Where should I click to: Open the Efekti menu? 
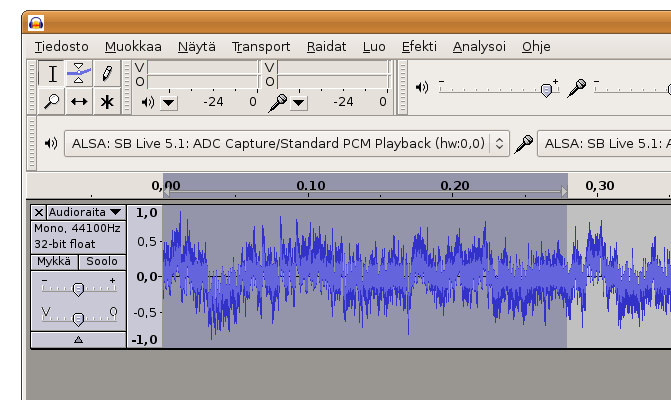[419, 46]
